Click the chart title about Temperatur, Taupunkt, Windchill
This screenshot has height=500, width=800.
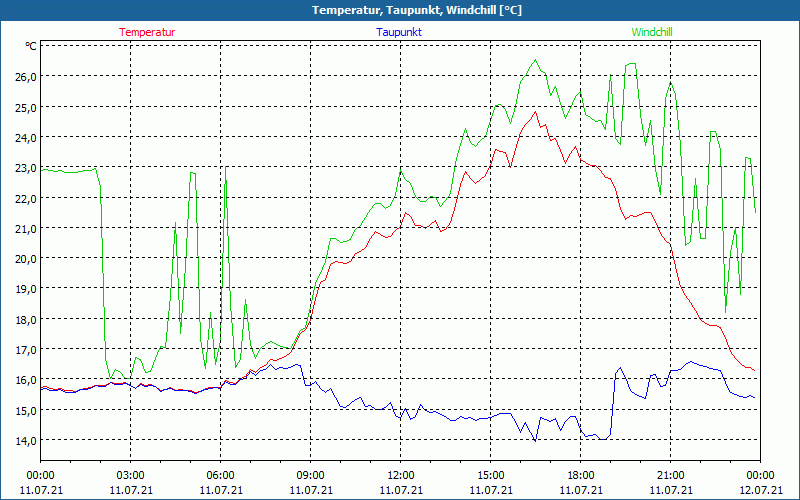[x=400, y=10]
